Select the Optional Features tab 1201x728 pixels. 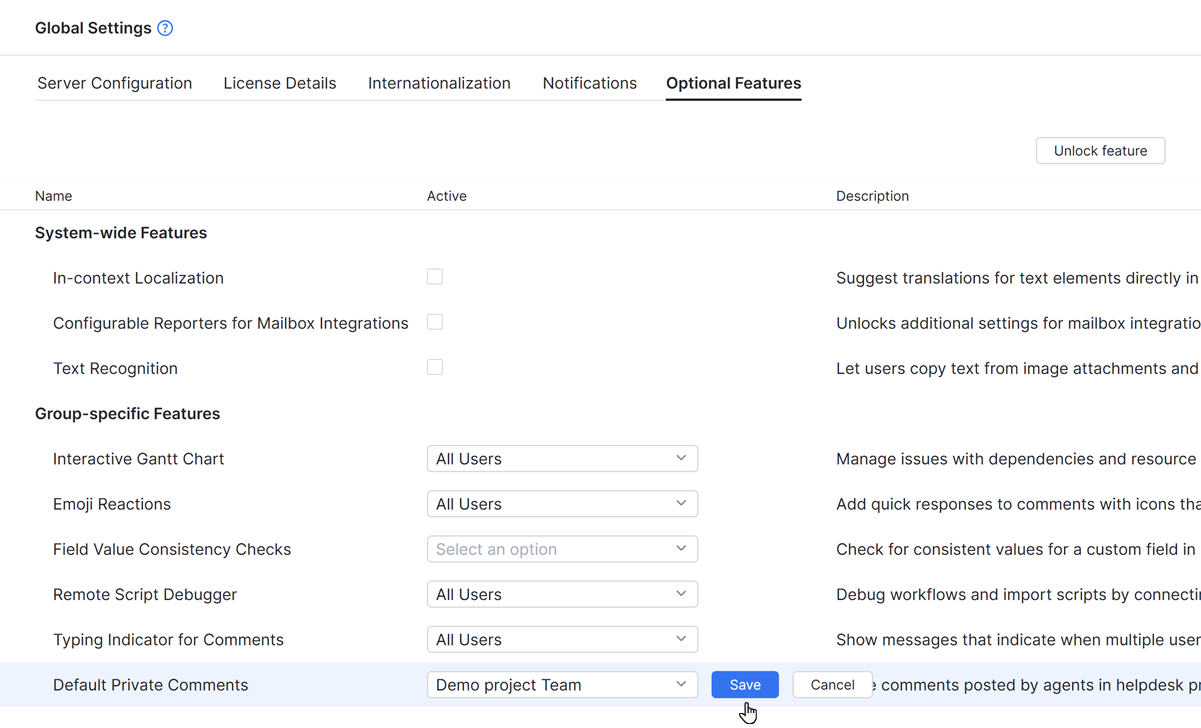coord(733,83)
